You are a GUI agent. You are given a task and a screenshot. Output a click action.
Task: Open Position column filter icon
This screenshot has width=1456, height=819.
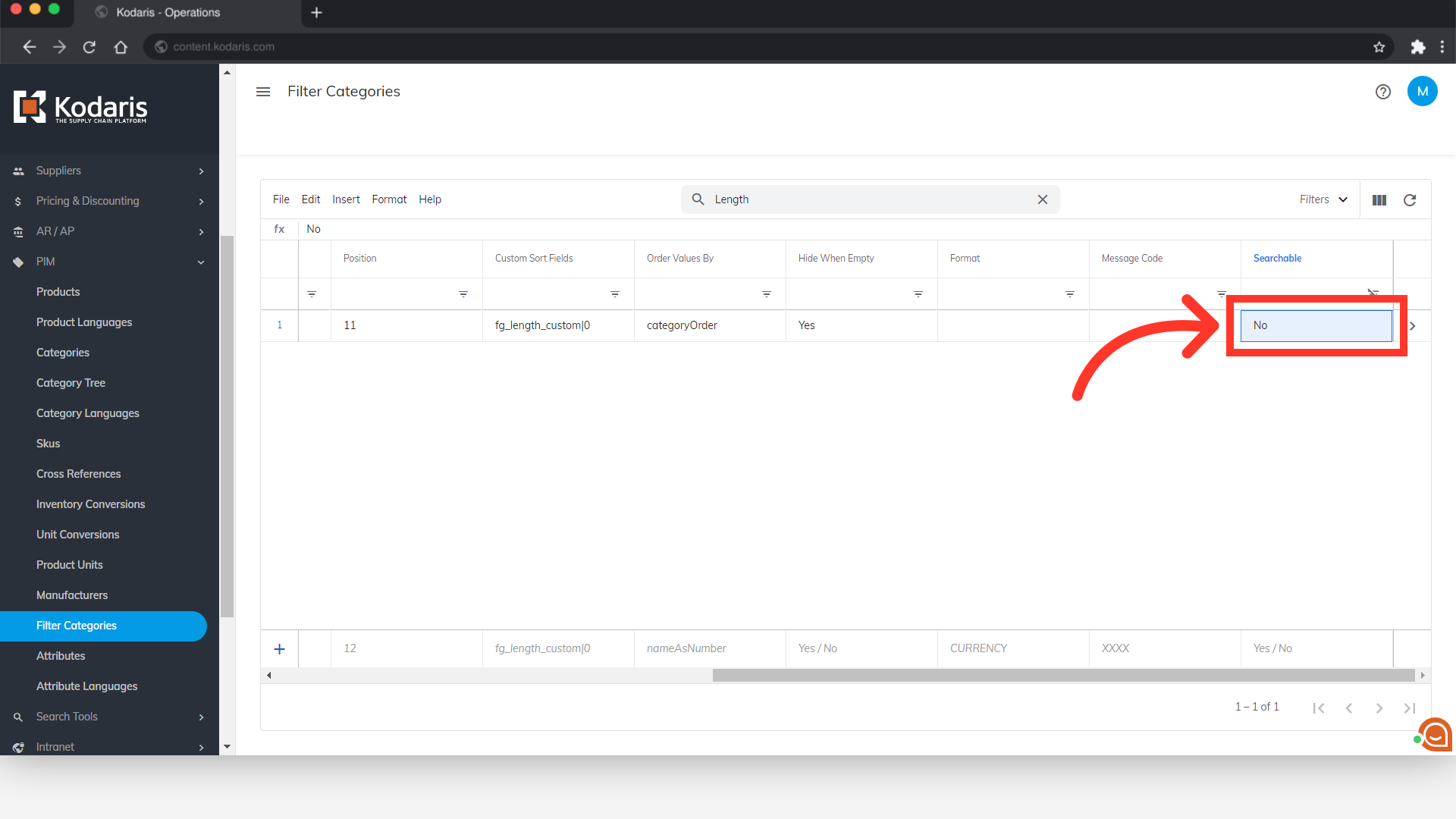tap(463, 294)
